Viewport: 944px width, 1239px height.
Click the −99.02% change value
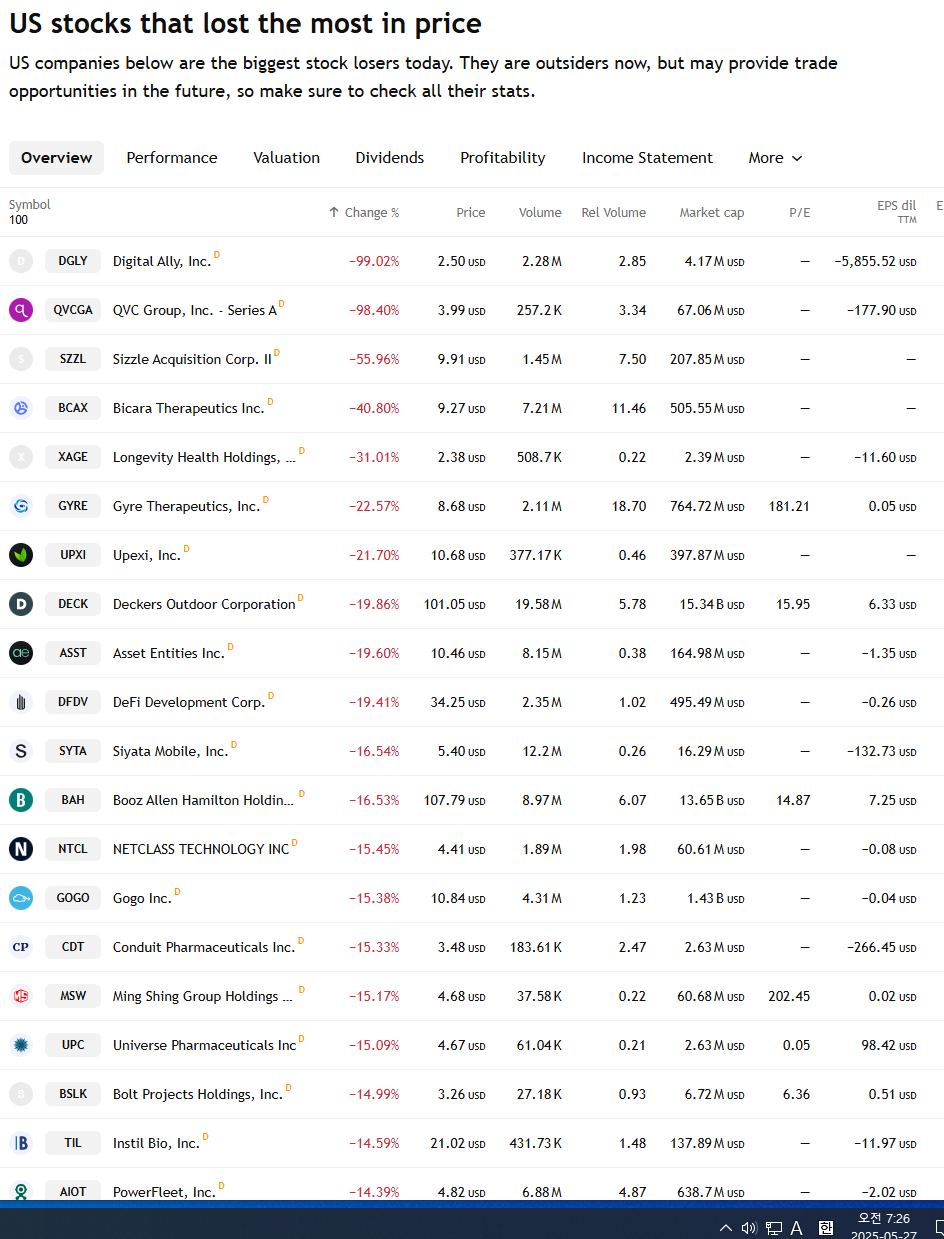pos(374,261)
